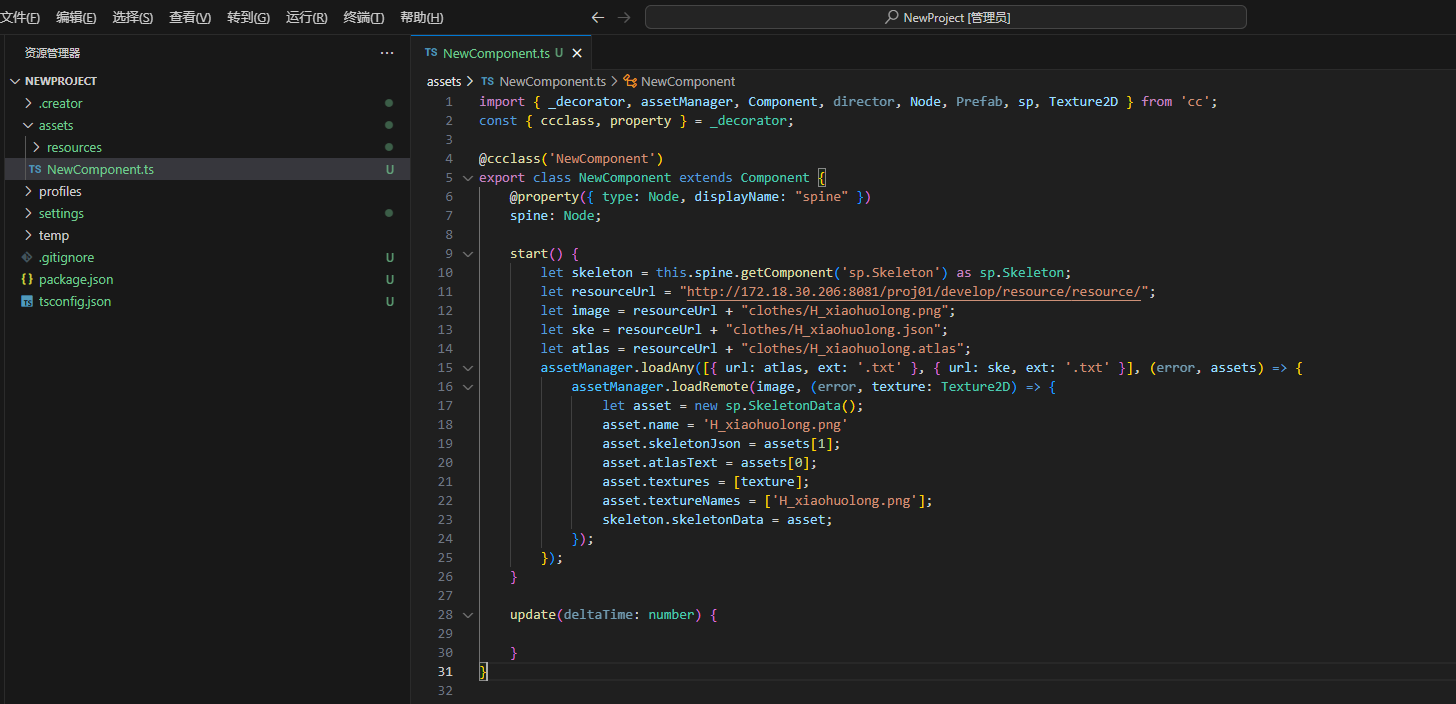Fold the start method at line 9
The height and width of the screenshot is (704, 1456).
tap(467, 254)
